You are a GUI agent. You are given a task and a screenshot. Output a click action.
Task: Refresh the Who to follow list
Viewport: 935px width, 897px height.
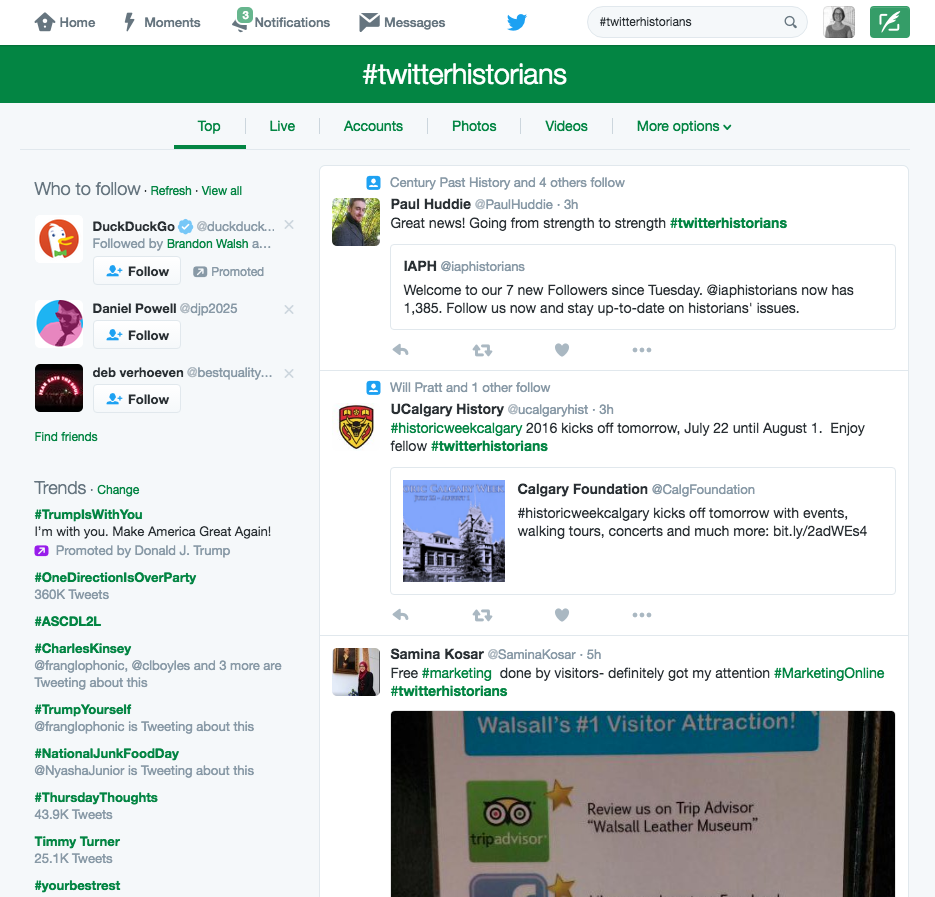pyautogui.click(x=171, y=191)
